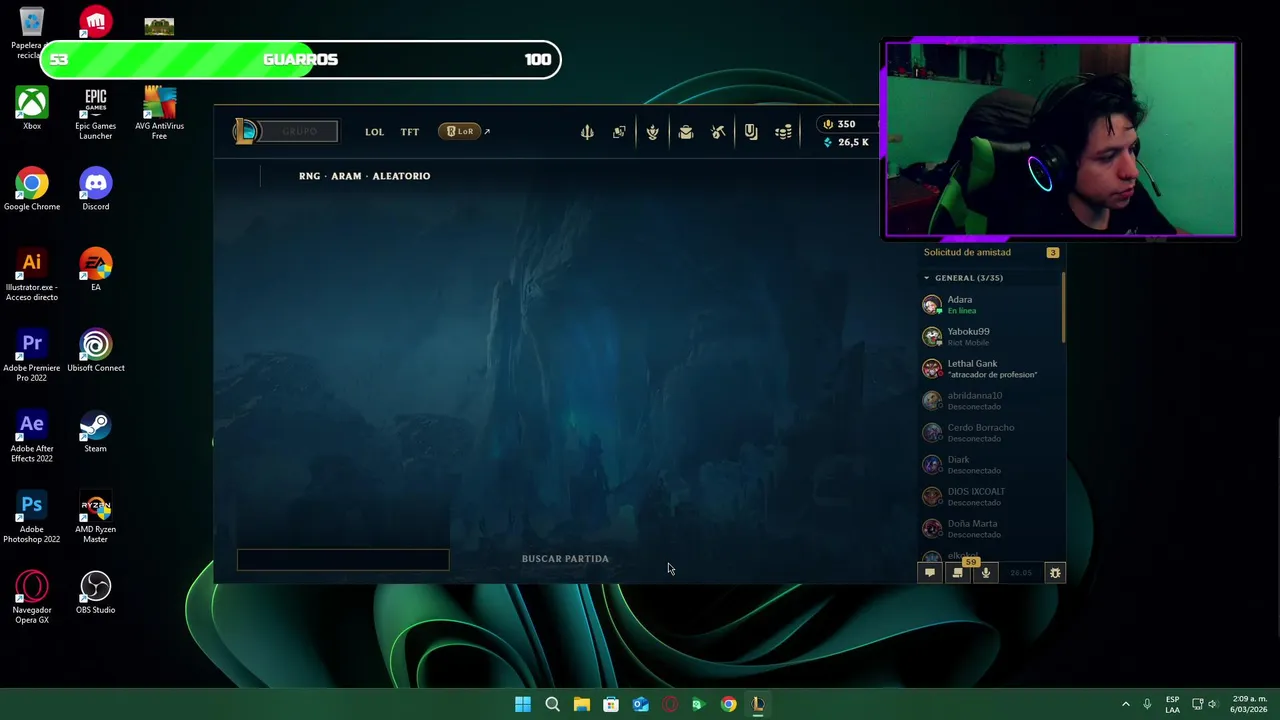Screen dimensions: 1280x720
Task: Click the friends list scrollbar
Action: pos(1063,308)
